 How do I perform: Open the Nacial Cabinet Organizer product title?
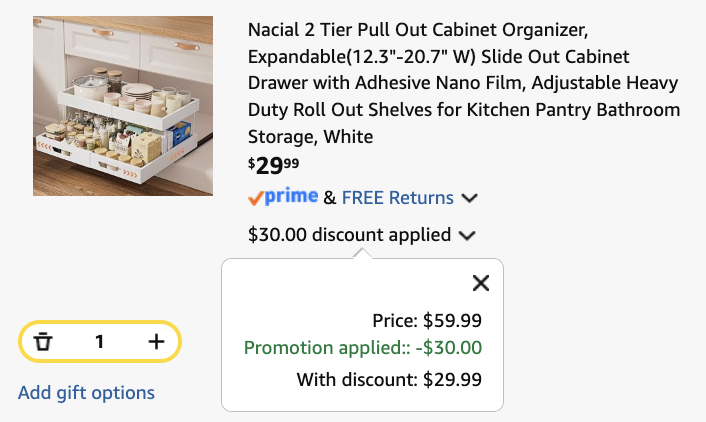[x=464, y=83]
